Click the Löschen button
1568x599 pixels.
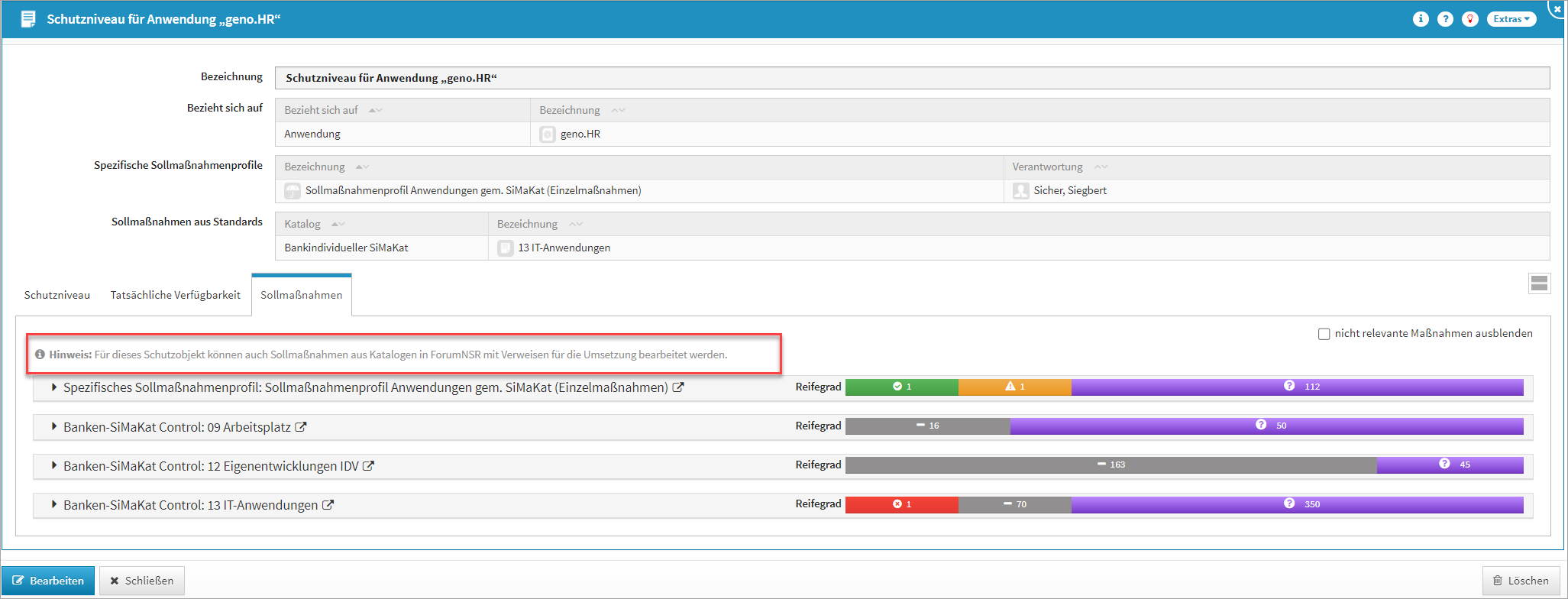click(1521, 581)
